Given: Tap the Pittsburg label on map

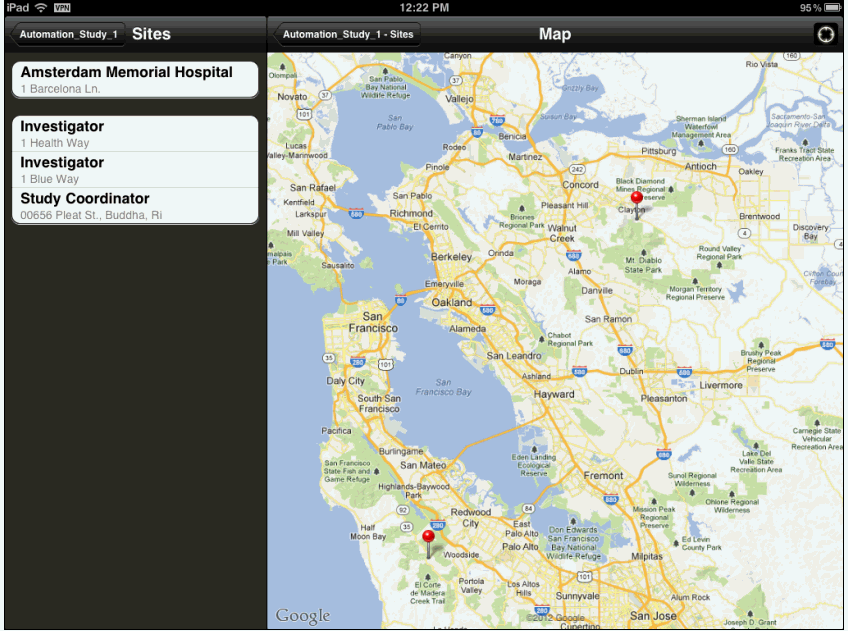Looking at the screenshot, I should (659, 151).
